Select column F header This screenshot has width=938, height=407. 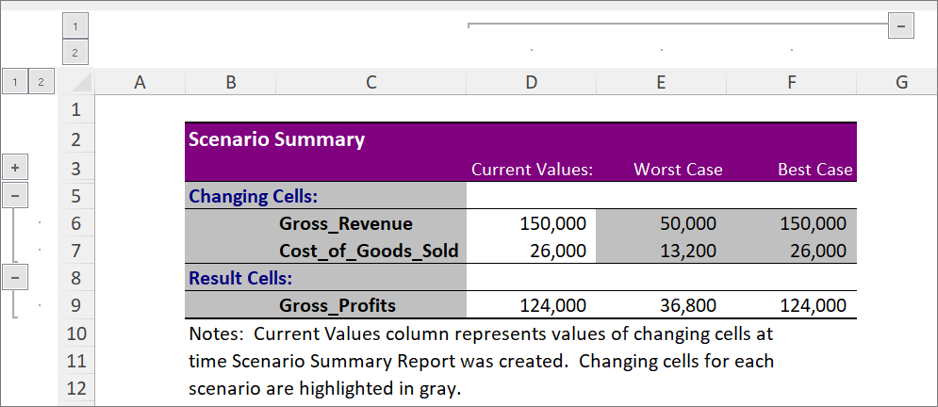point(791,82)
